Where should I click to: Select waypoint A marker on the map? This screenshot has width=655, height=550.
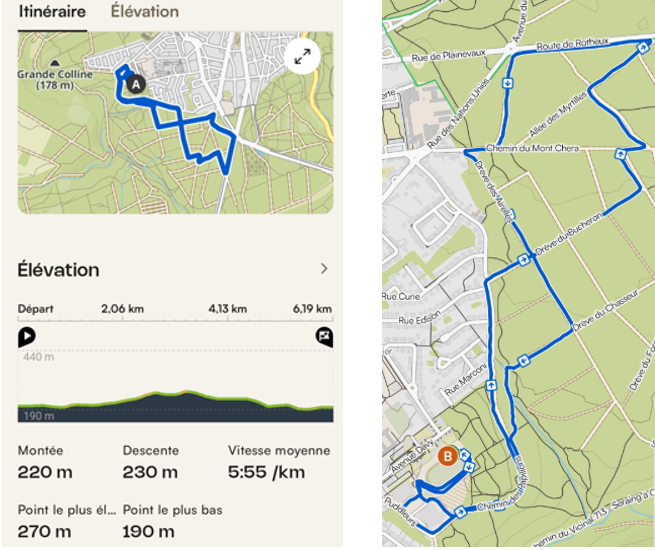(137, 85)
